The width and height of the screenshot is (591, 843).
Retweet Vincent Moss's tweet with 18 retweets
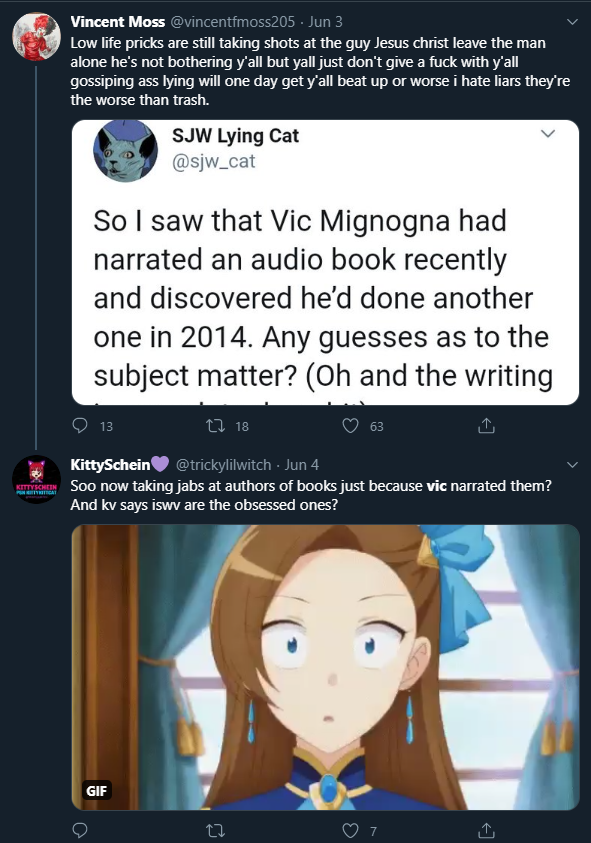(215, 426)
